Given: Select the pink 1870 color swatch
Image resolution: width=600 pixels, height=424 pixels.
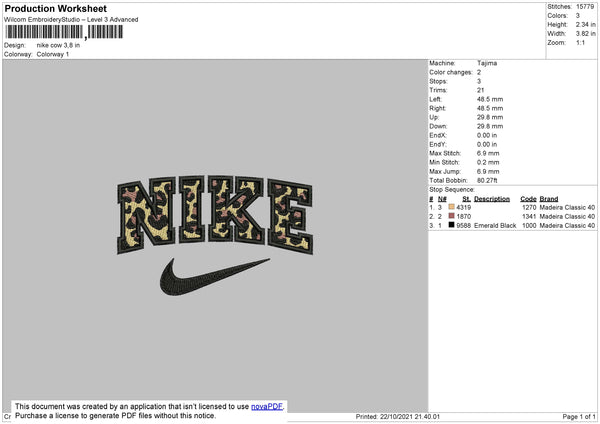Looking at the screenshot, I should [x=452, y=216].
